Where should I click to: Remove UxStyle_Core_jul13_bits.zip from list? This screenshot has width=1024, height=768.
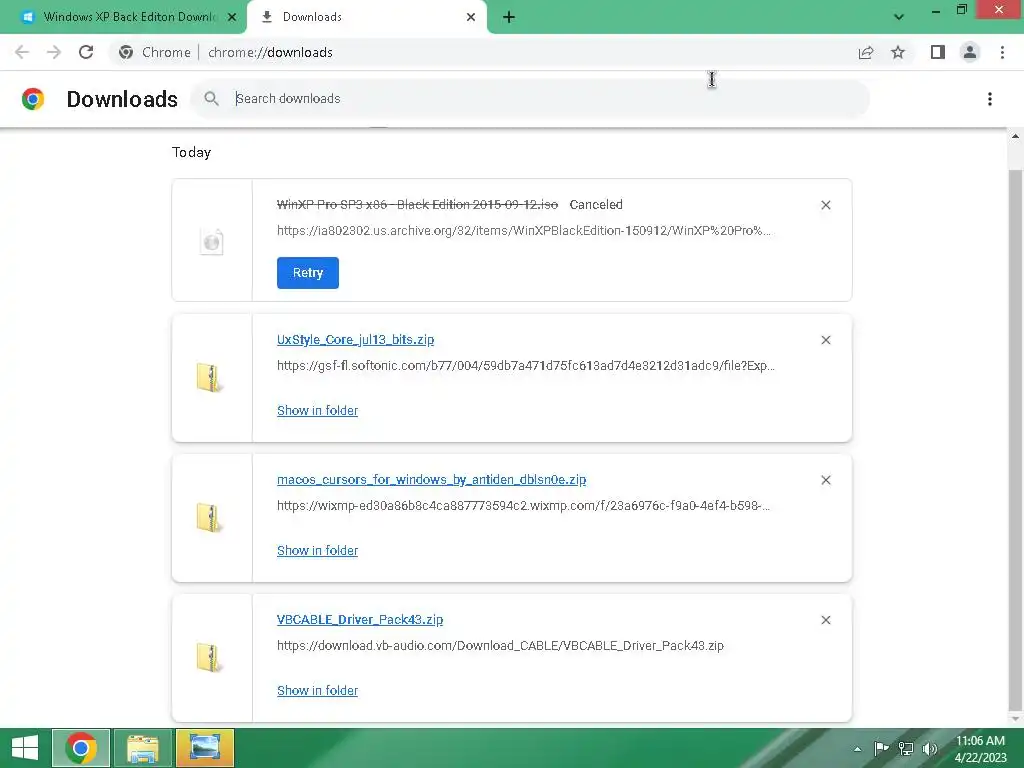pos(825,340)
